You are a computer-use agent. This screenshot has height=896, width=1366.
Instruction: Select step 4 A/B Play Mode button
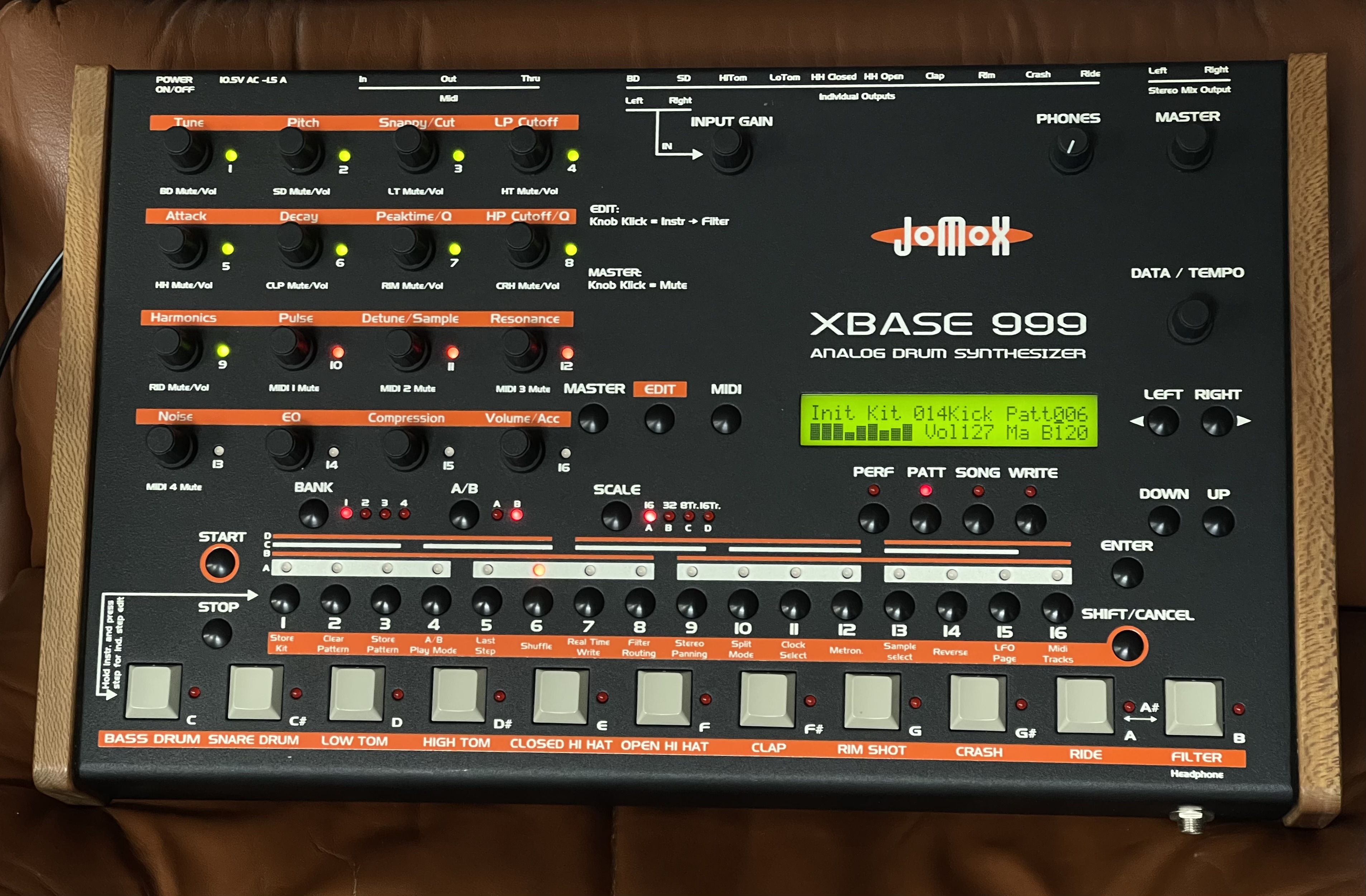(436, 601)
